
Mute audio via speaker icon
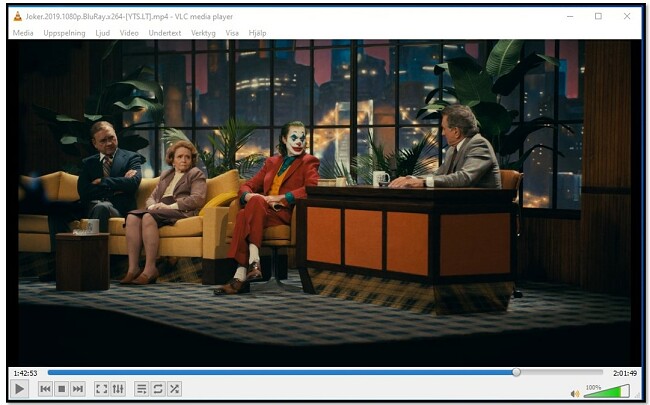pyautogui.click(x=575, y=393)
